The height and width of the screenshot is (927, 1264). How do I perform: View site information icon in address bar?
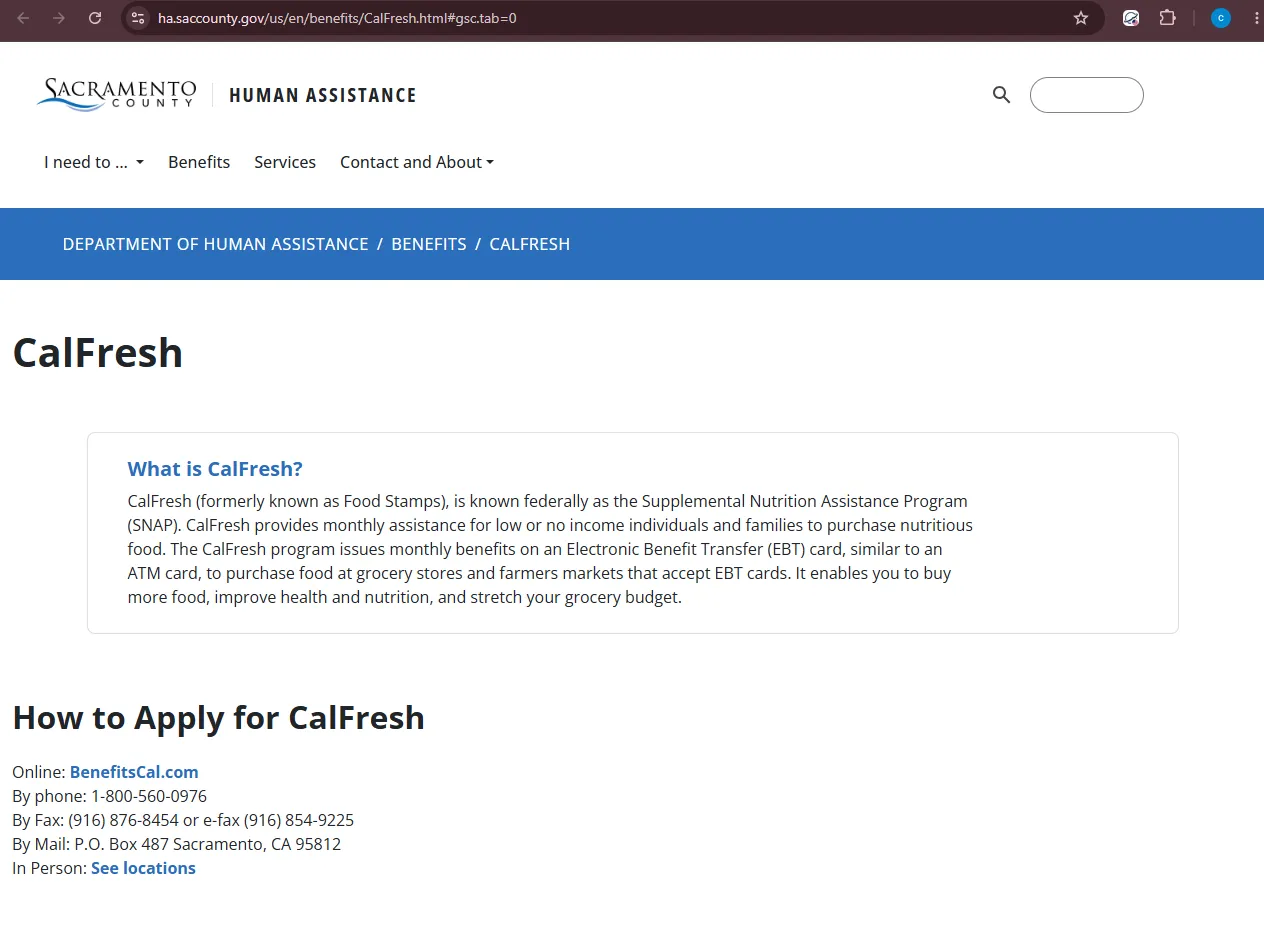[139, 18]
